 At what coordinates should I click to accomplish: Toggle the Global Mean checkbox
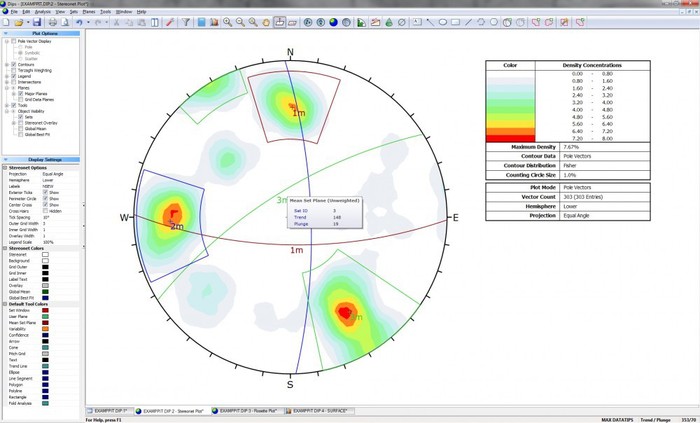[19, 128]
